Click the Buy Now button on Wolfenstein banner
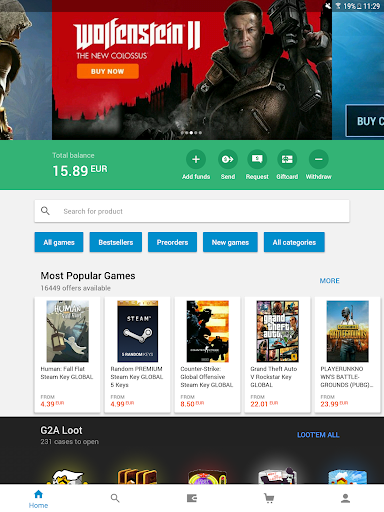Viewport: 384px width, 512px height. 108,71
